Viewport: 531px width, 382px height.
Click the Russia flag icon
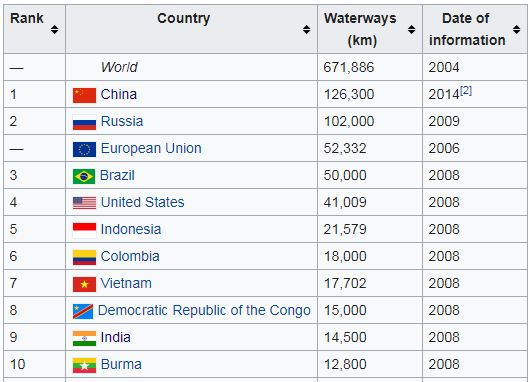84,122
